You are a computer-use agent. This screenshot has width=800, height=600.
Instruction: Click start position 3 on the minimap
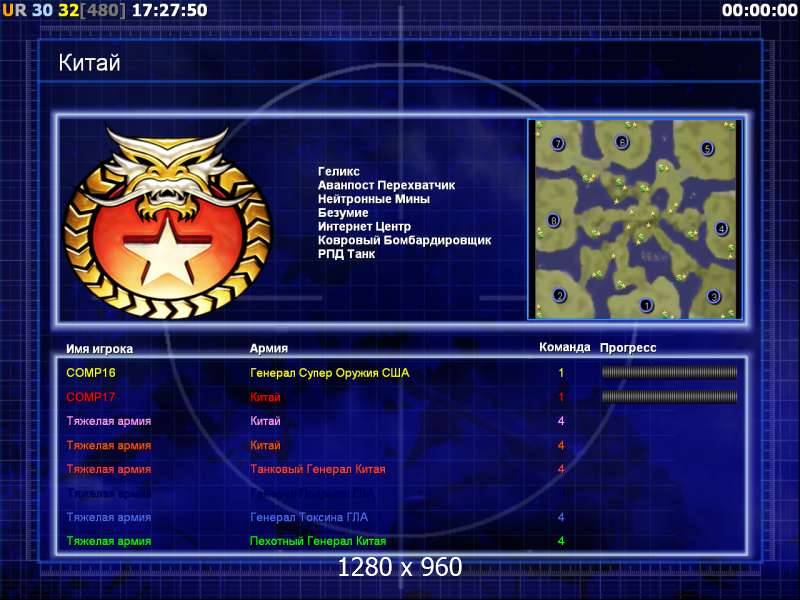click(x=713, y=296)
